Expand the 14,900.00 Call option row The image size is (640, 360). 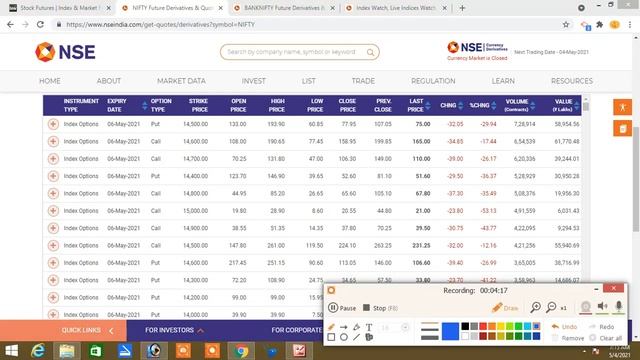[x=53, y=228]
